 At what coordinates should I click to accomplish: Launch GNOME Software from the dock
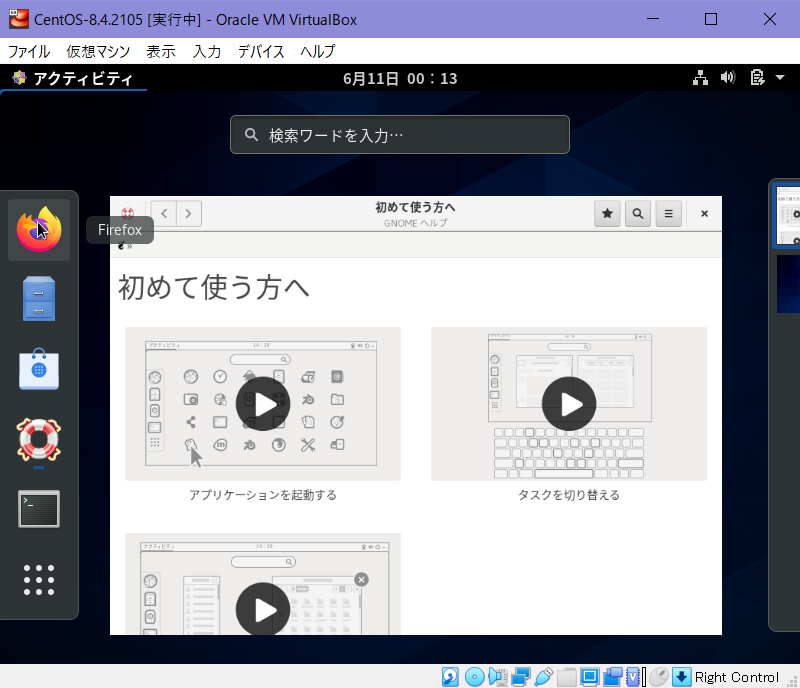point(38,369)
